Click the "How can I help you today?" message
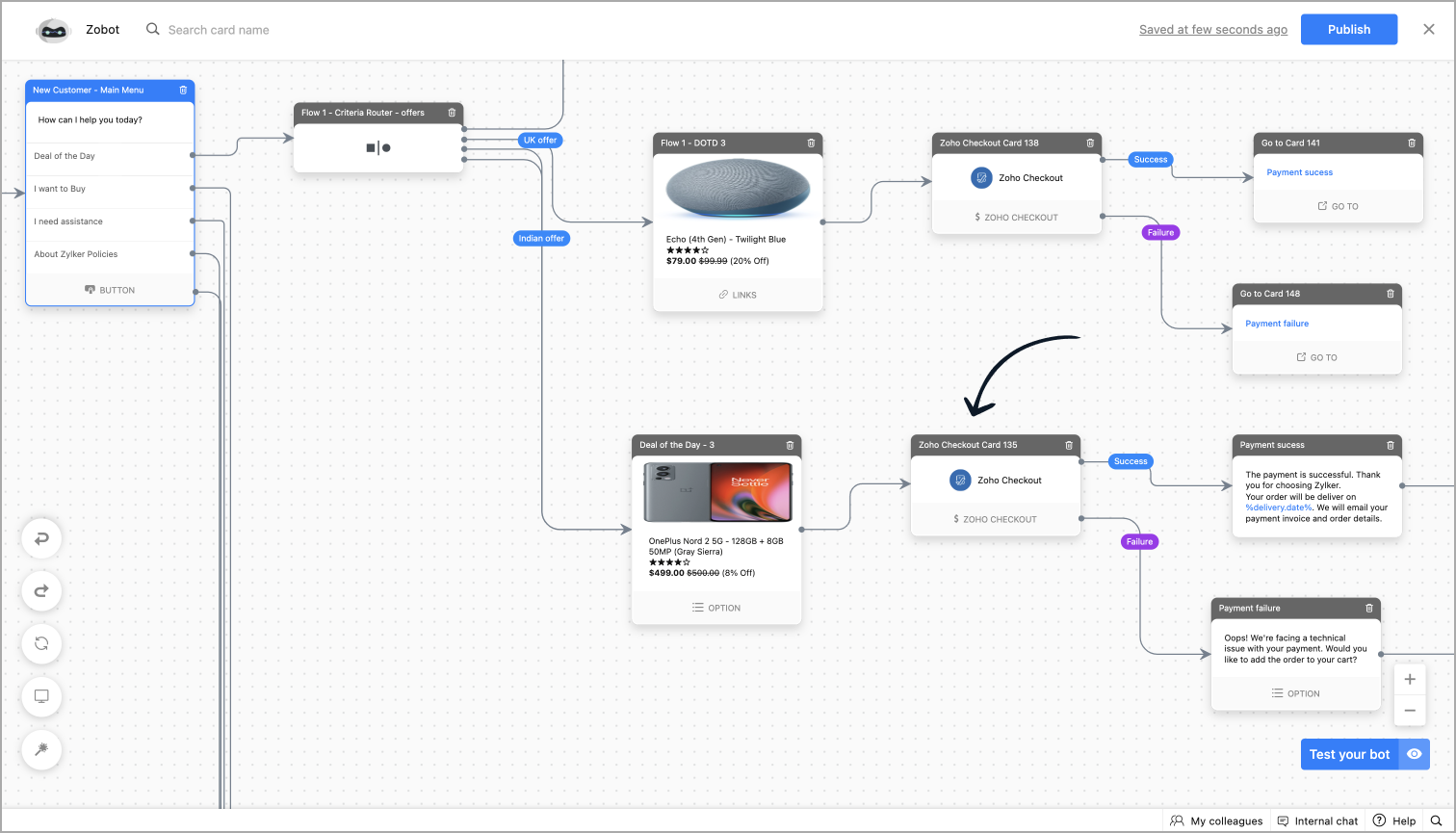Image resolution: width=1456 pixels, height=833 pixels. tap(91, 120)
